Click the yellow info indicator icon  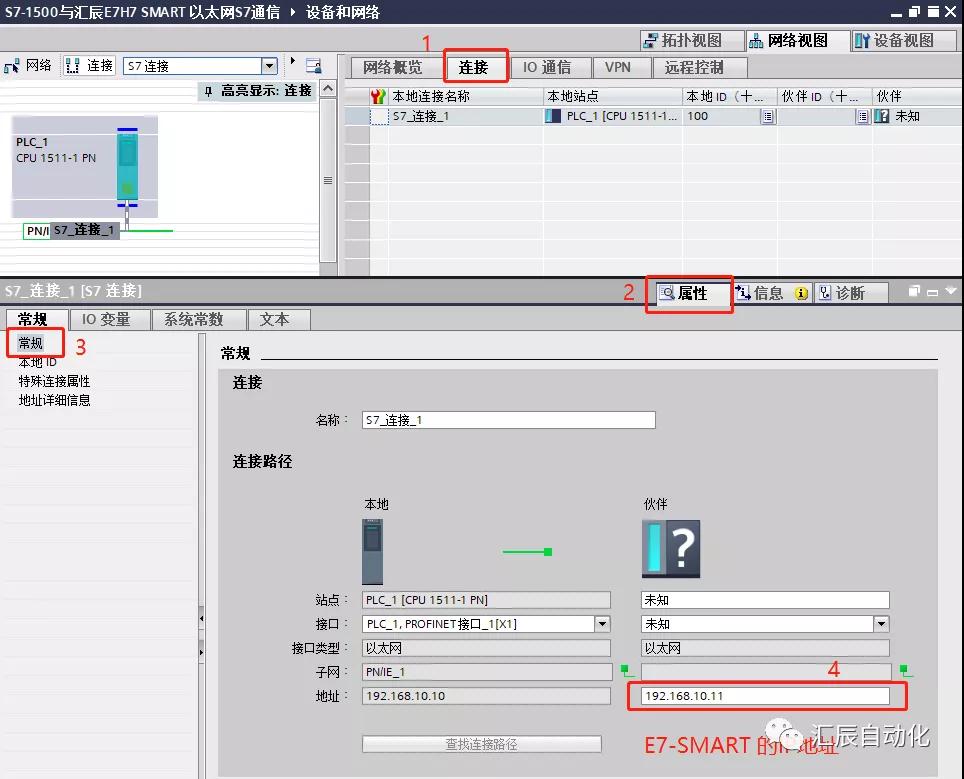(801, 294)
